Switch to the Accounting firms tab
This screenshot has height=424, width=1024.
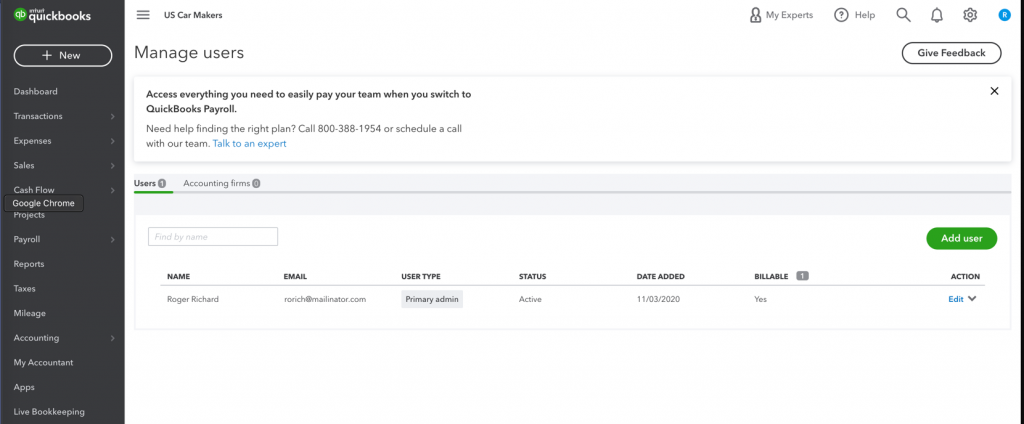221,184
